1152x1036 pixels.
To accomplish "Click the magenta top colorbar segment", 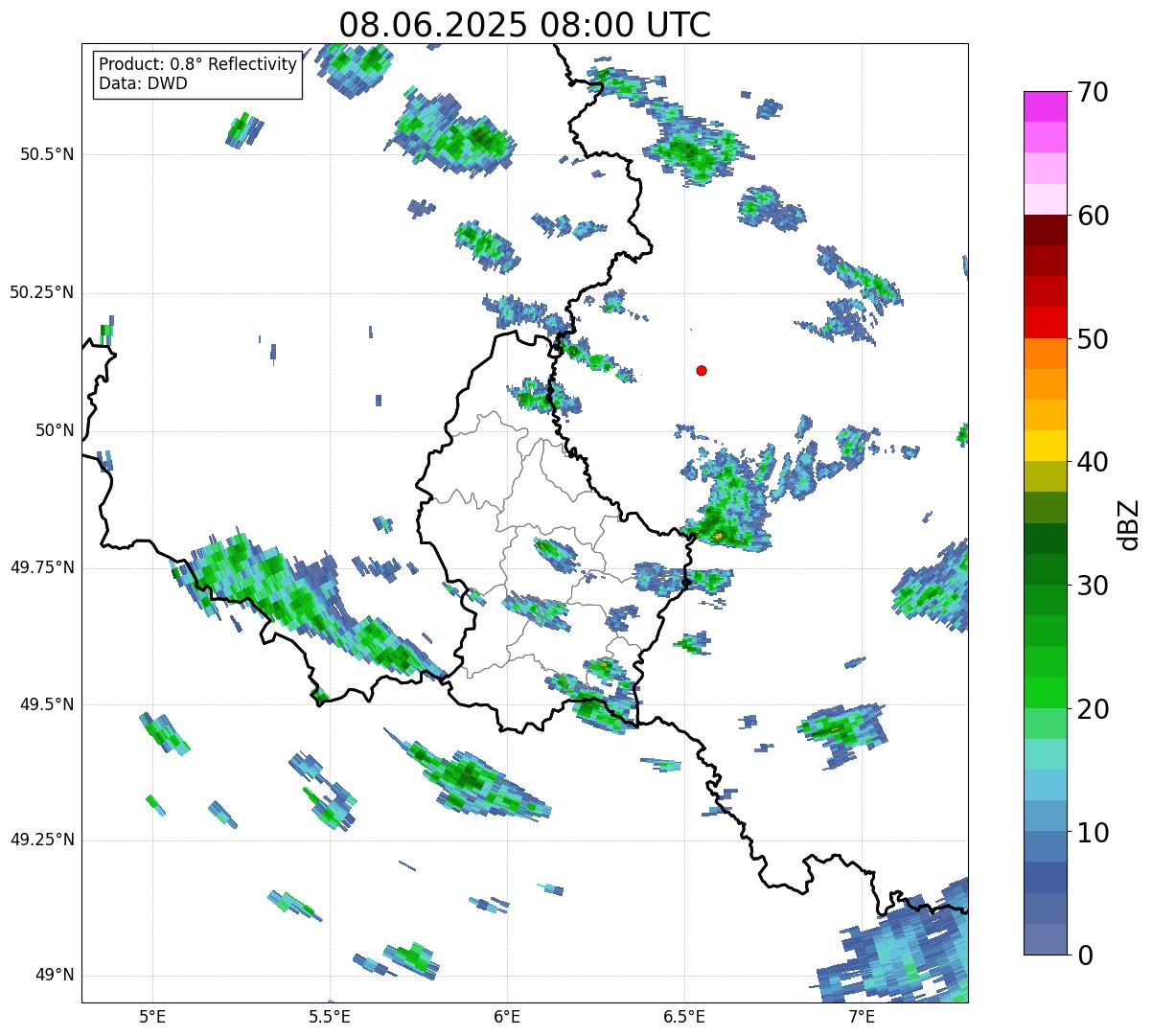I will click(1045, 106).
